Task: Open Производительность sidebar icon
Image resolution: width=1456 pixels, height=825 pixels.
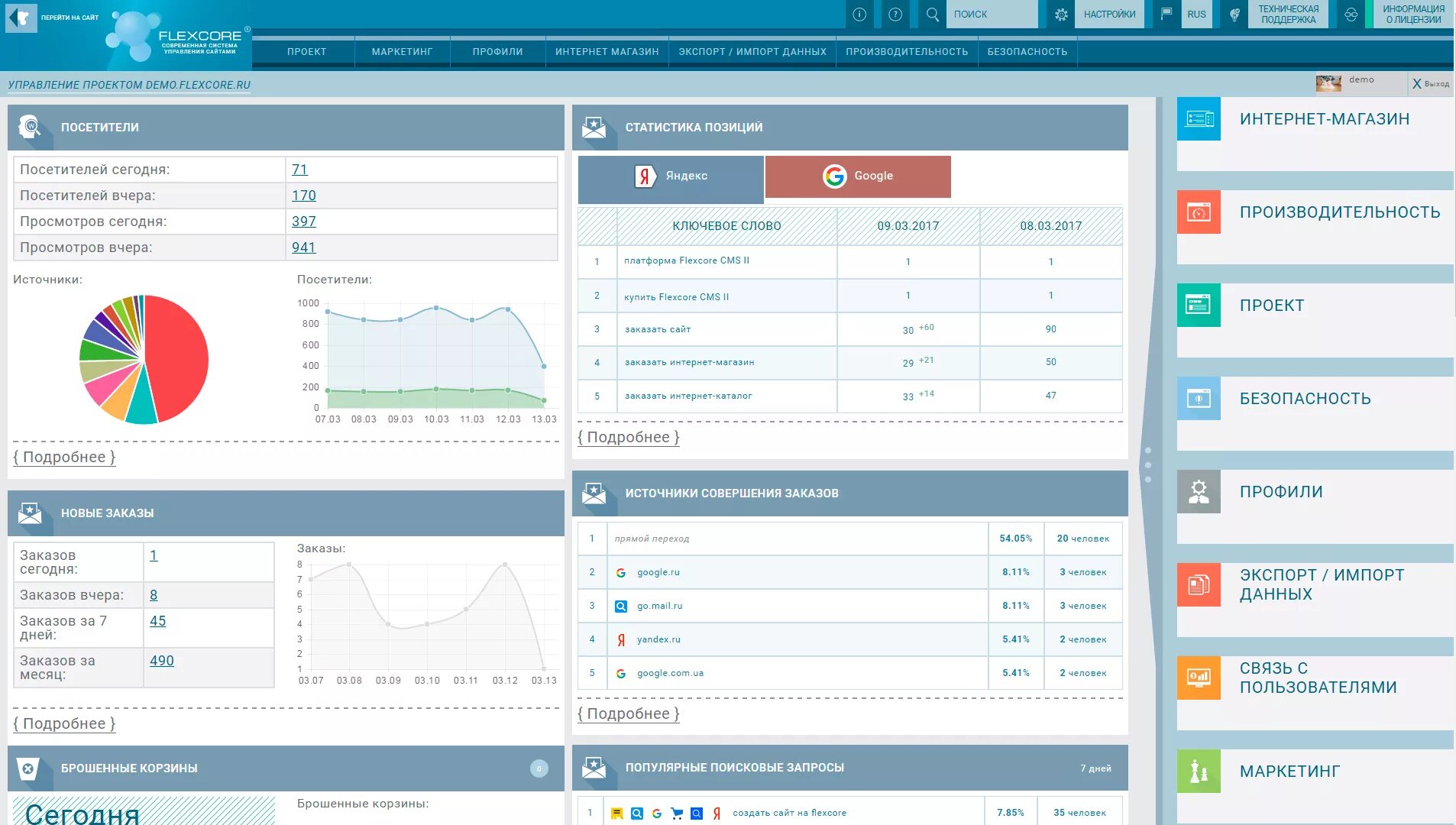Action: pyautogui.click(x=1199, y=212)
